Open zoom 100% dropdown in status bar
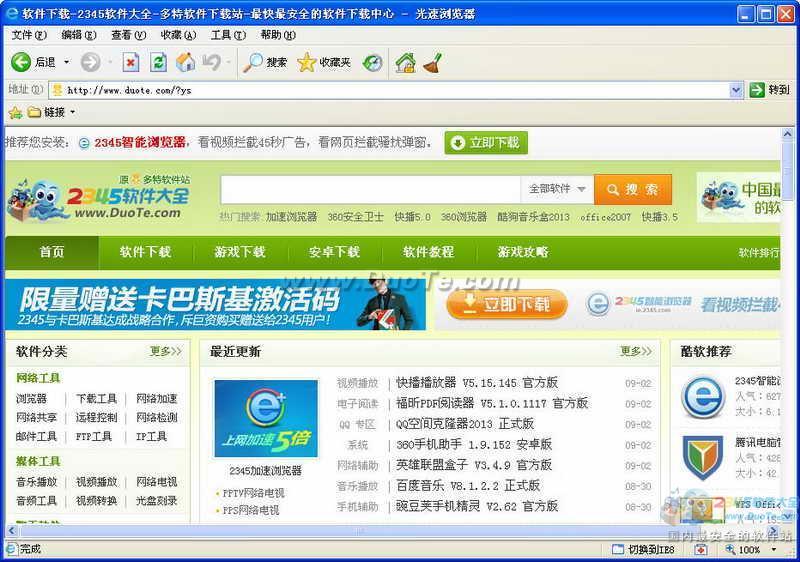The width and height of the screenshot is (800, 562). [773, 549]
